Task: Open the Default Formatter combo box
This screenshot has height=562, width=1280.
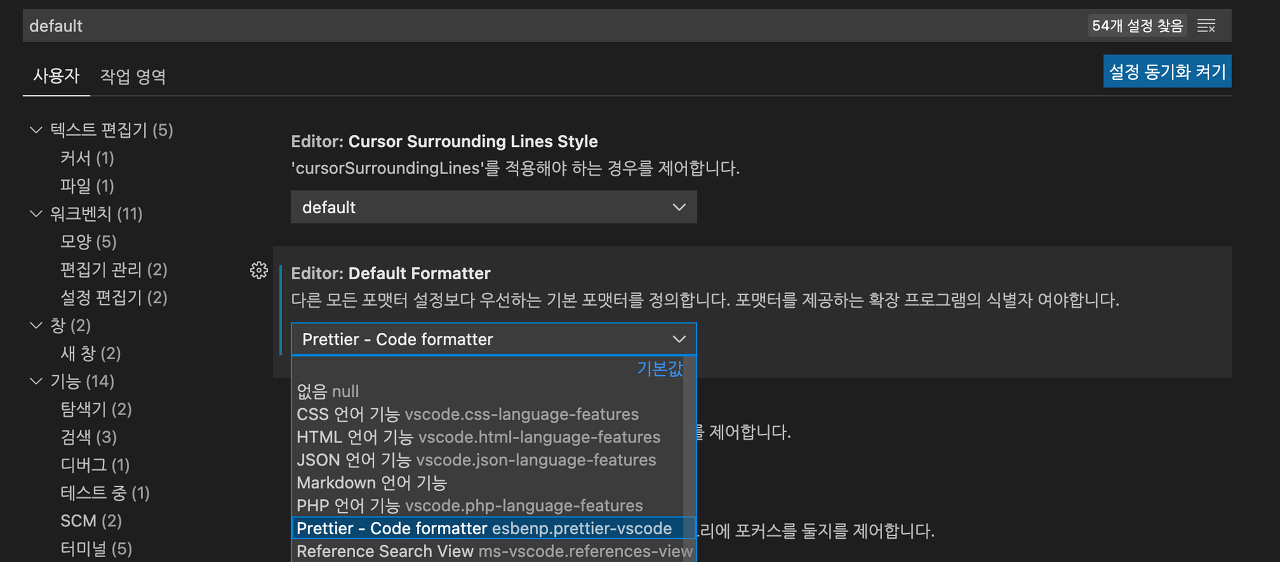Action: (494, 339)
